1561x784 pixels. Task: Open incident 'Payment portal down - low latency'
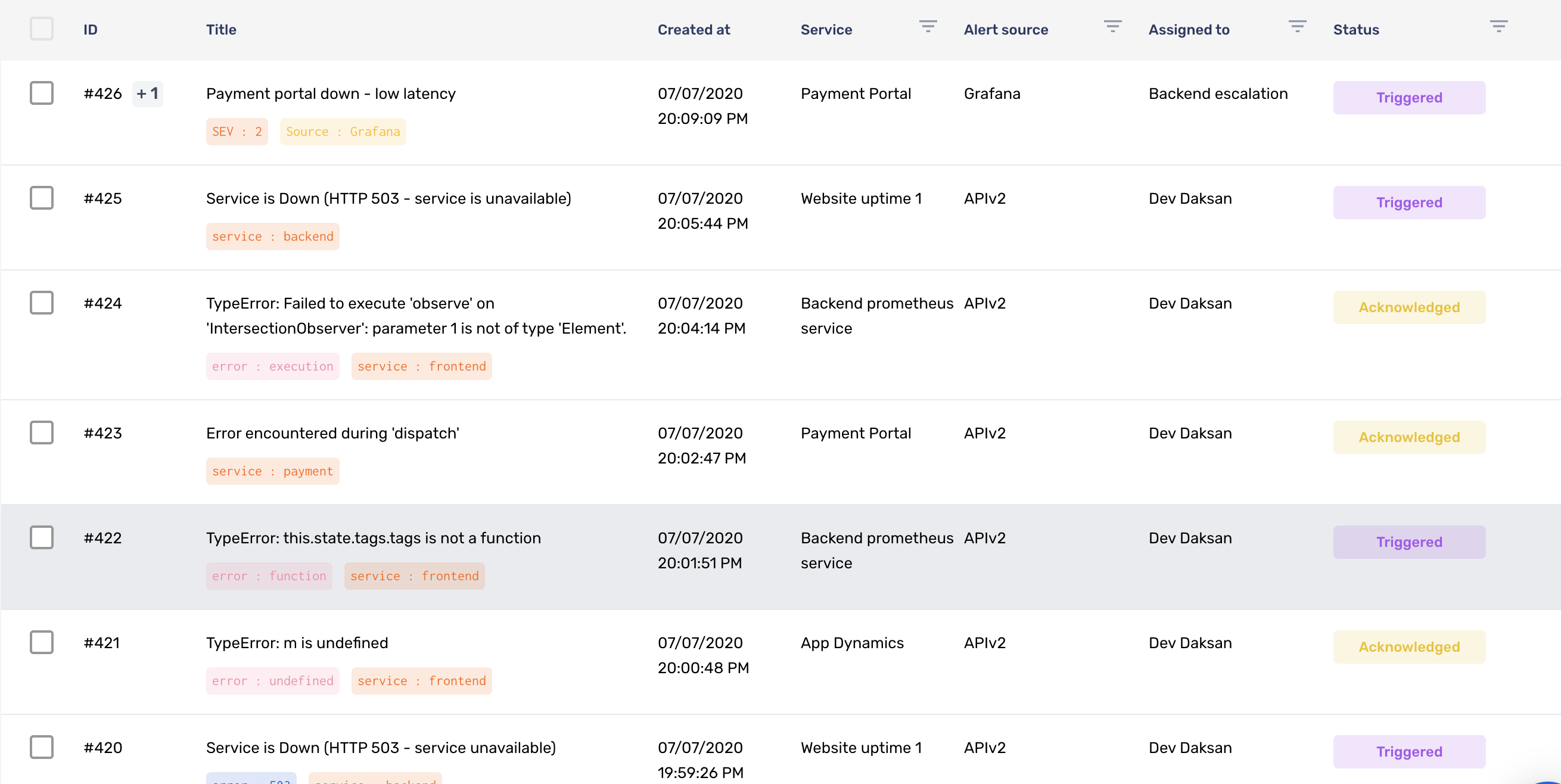pyautogui.click(x=330, y=94)
